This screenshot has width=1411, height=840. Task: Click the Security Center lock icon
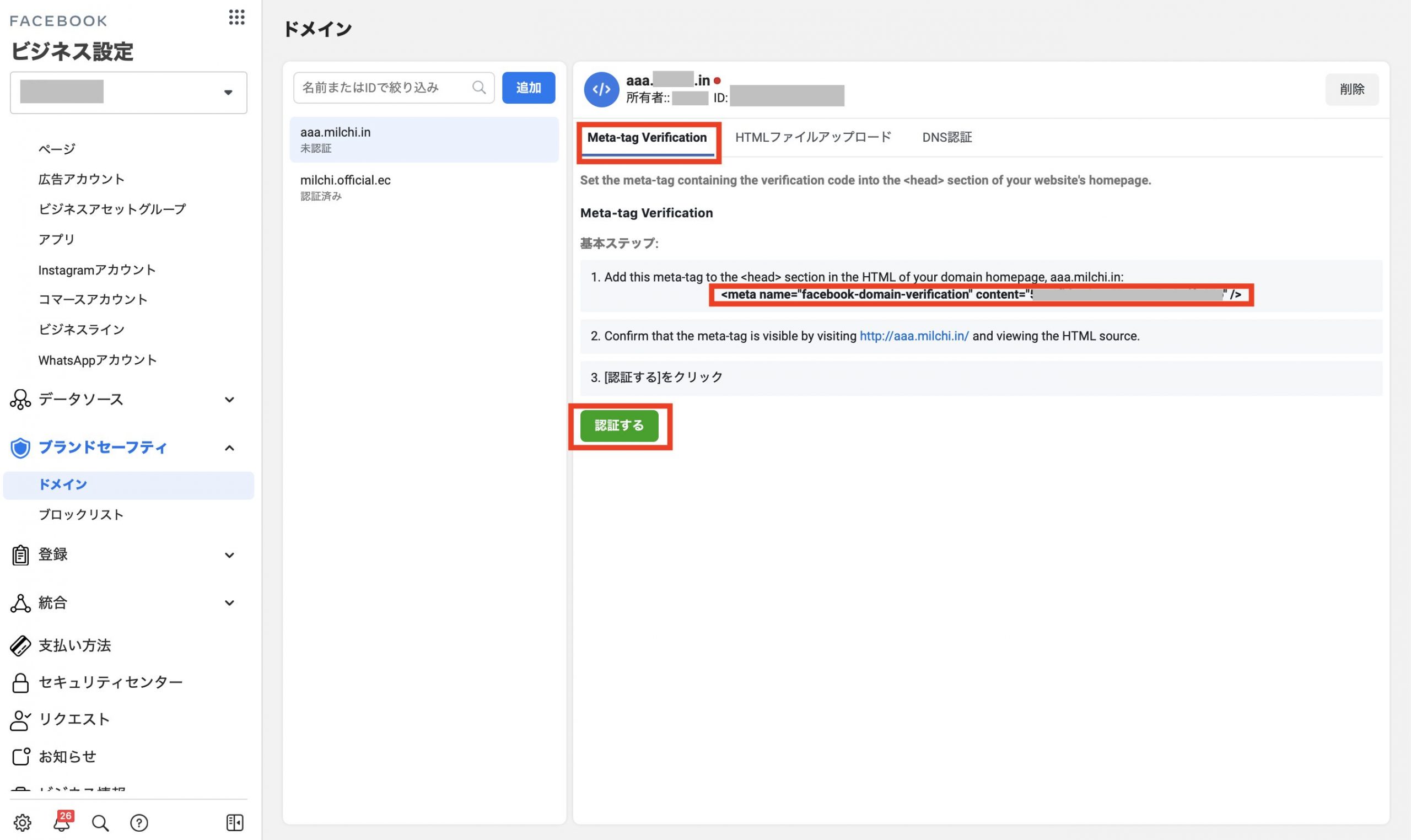click(x=20, y=683)
